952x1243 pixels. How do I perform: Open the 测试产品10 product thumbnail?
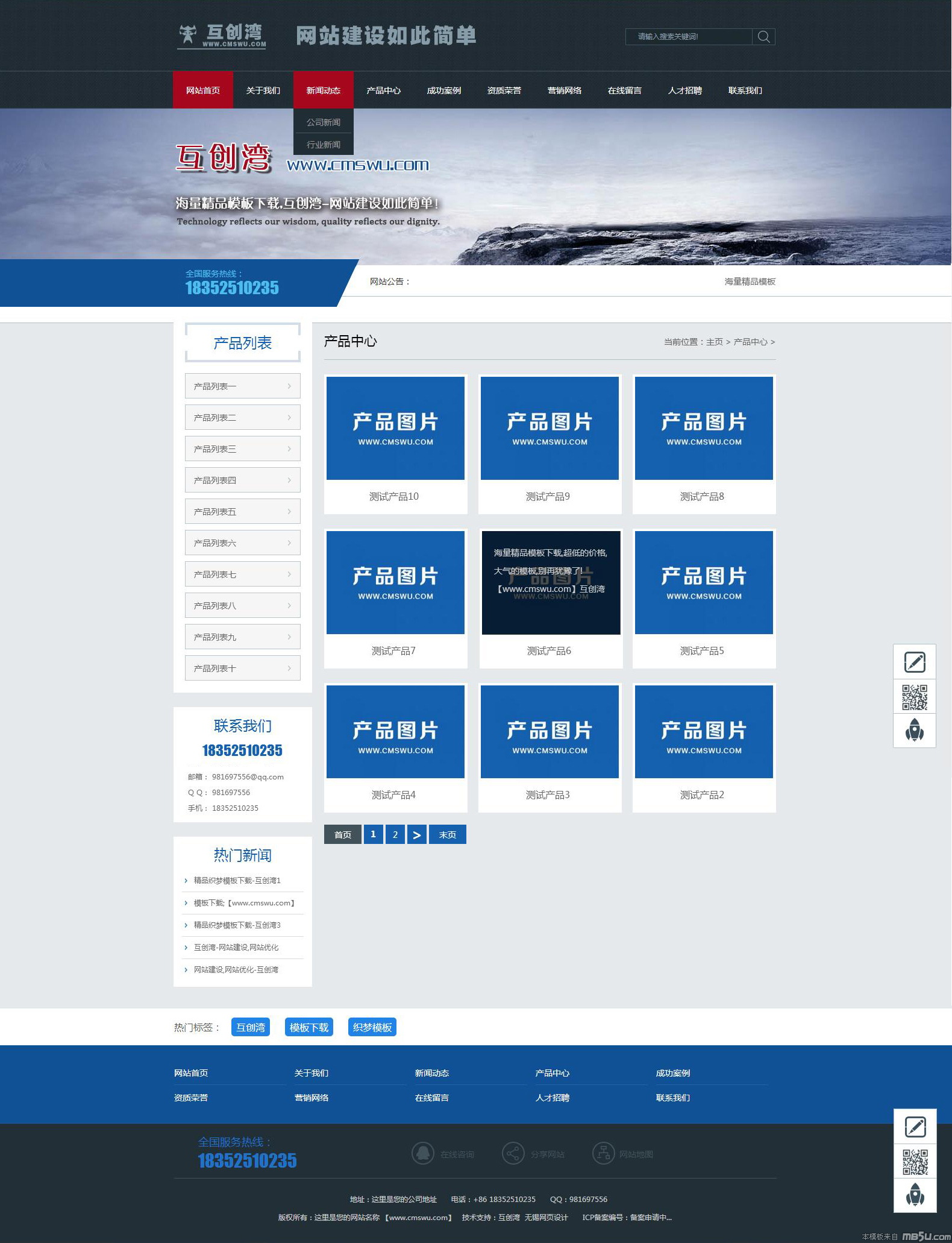pos(395,428)
